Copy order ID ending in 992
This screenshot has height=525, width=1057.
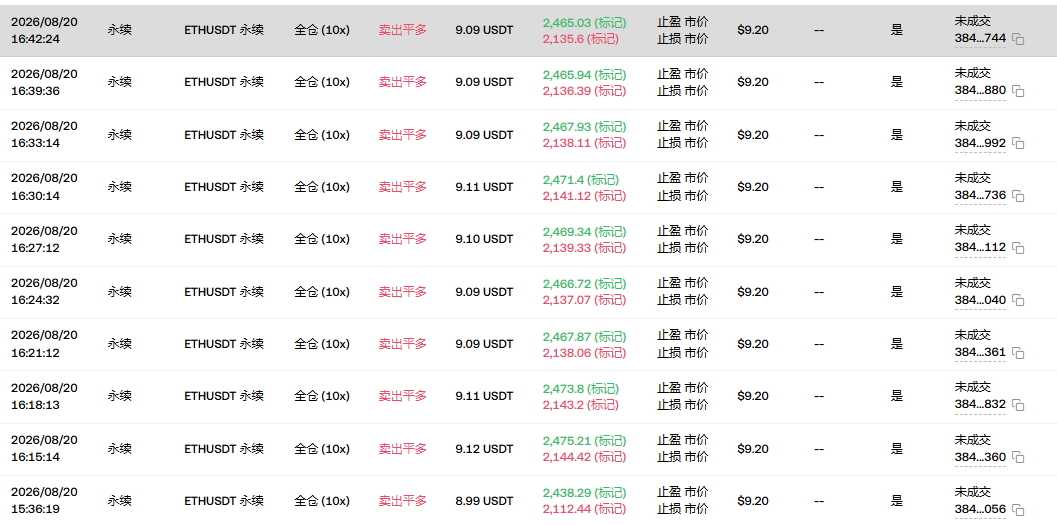[1019, 144]
